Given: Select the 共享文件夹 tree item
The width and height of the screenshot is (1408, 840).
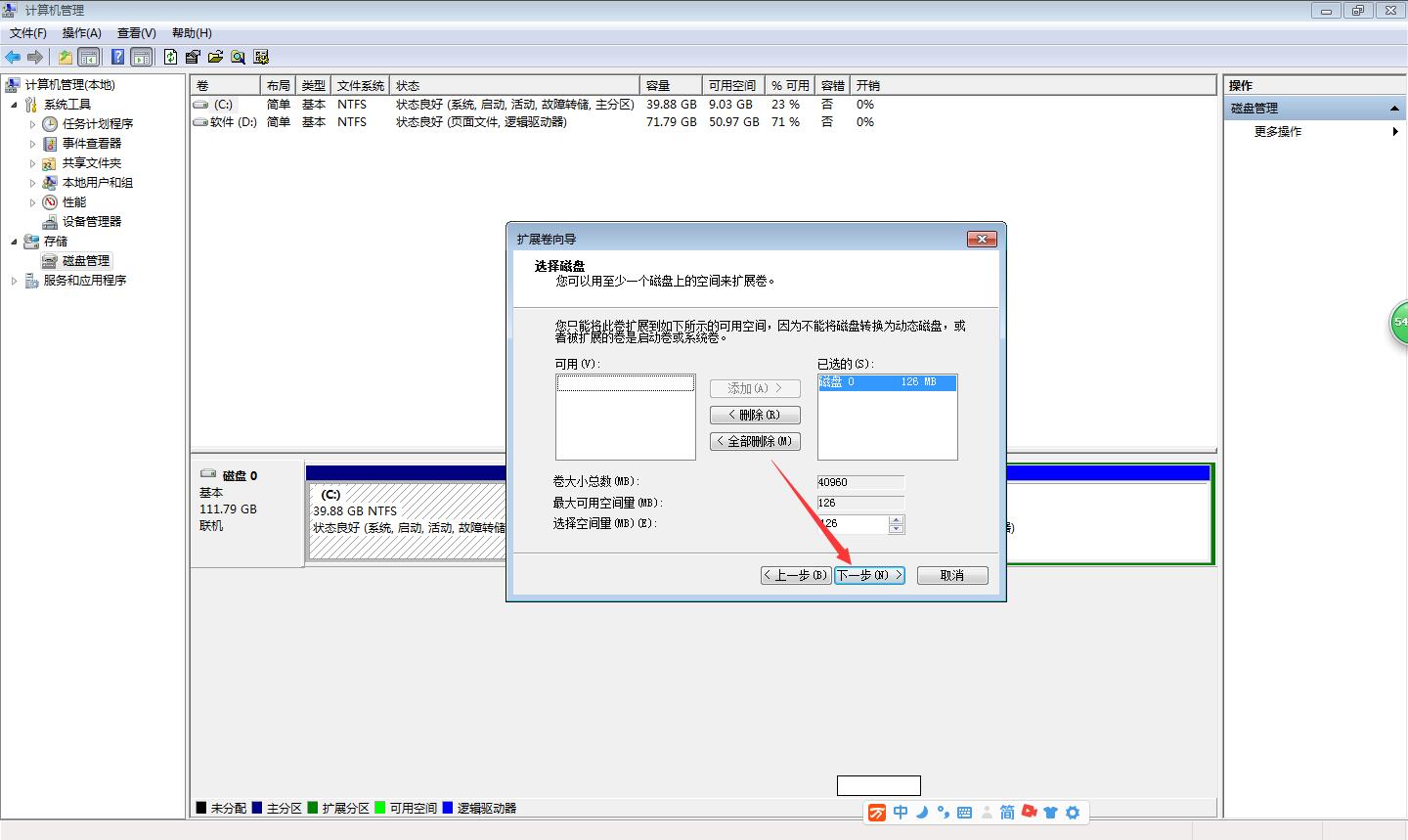Looking at the screenshot, I should (92, 163).
